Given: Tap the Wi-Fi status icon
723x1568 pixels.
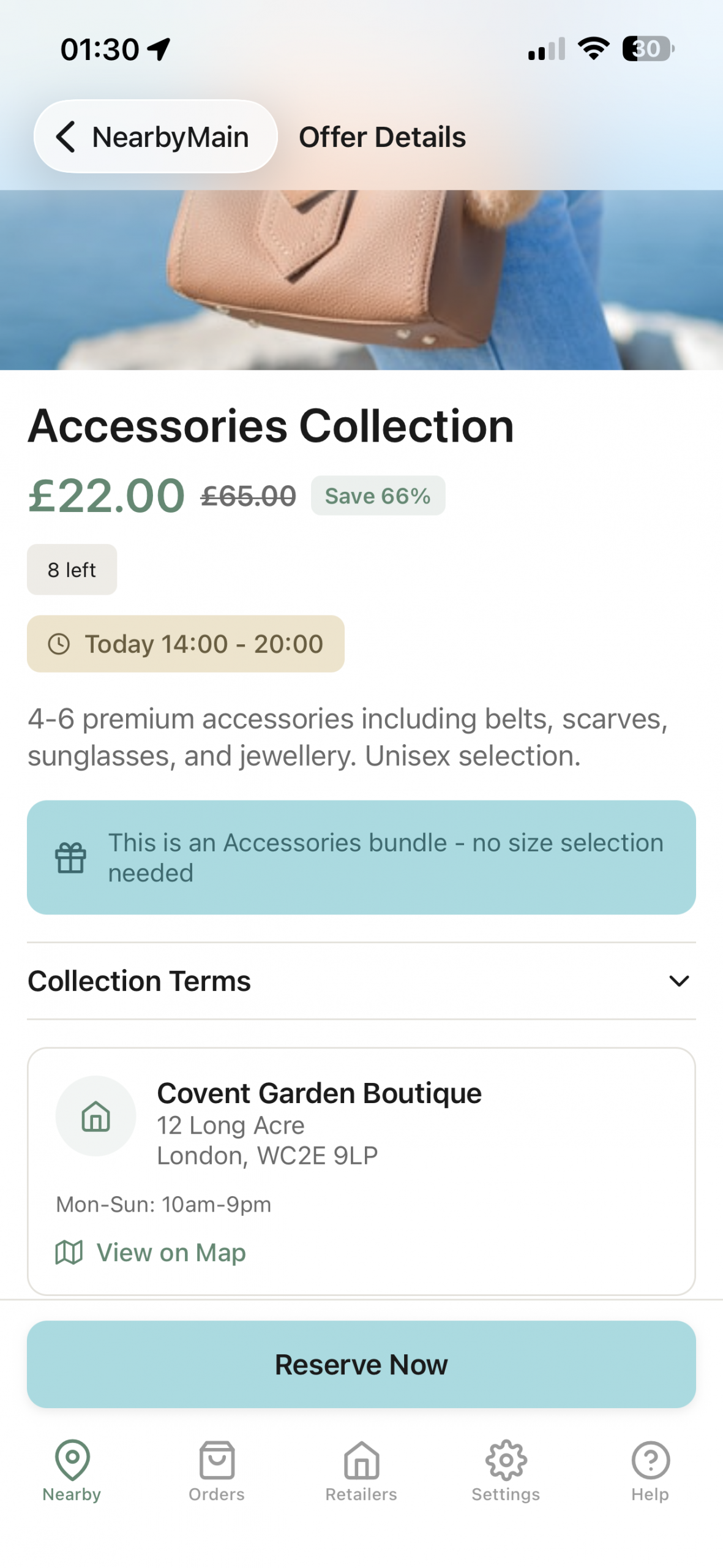Looking at the screenshot, I should pos(593,48).
